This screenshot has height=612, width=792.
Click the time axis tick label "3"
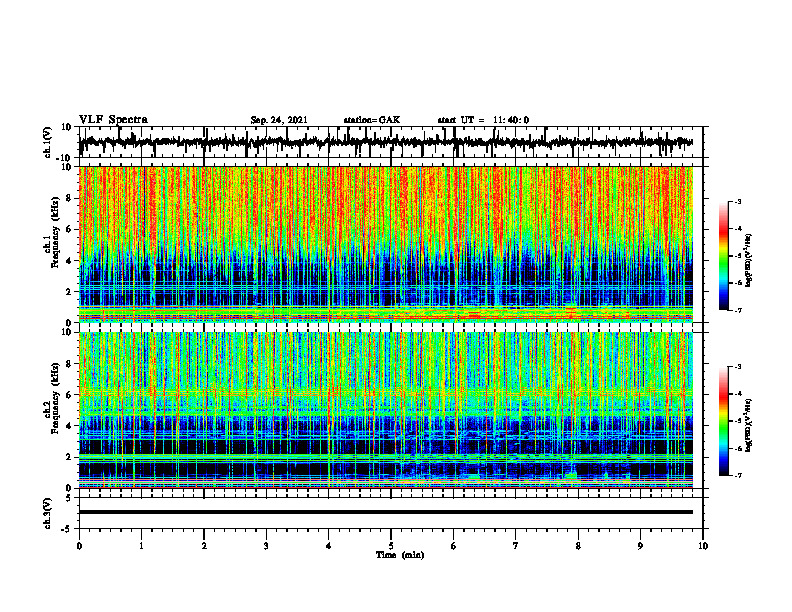266,546
